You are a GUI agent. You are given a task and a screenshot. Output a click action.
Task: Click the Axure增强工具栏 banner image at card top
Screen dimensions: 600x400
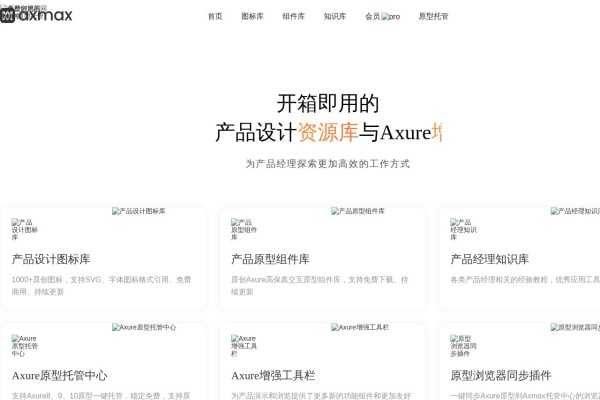pos(360,327)
